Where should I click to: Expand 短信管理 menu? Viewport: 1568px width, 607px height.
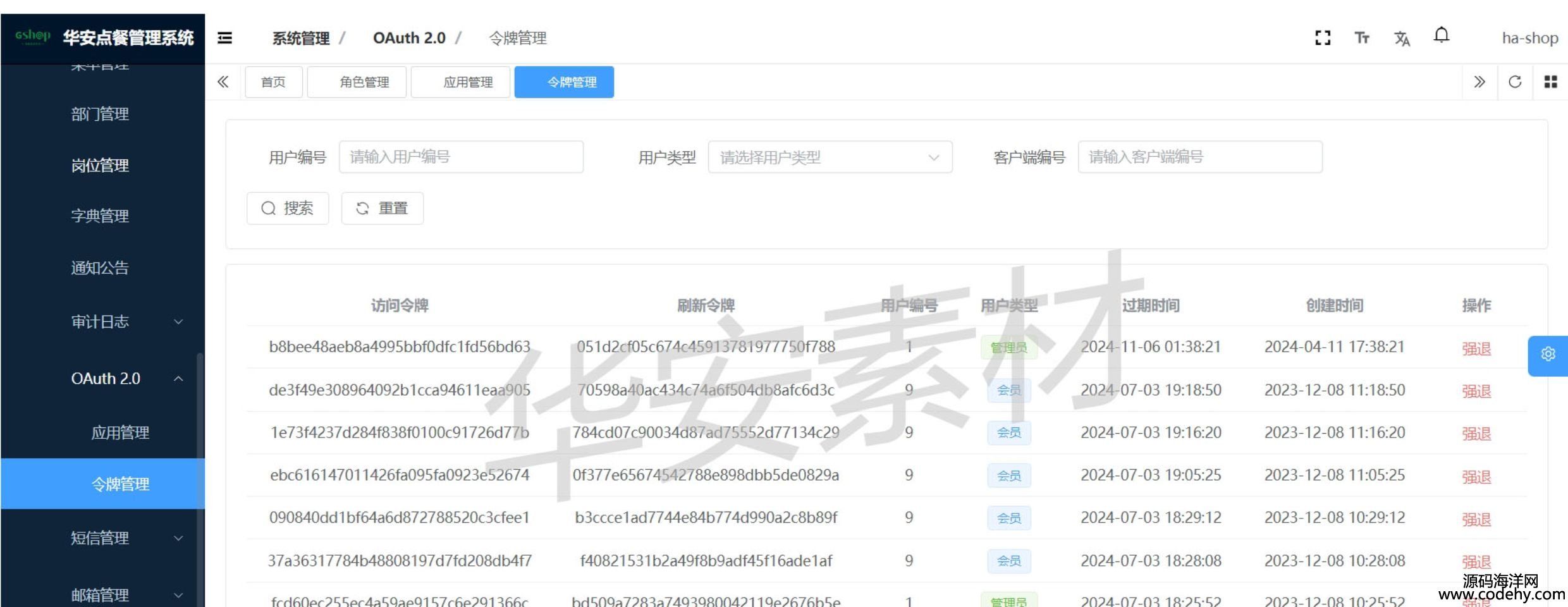coord(102,538)
